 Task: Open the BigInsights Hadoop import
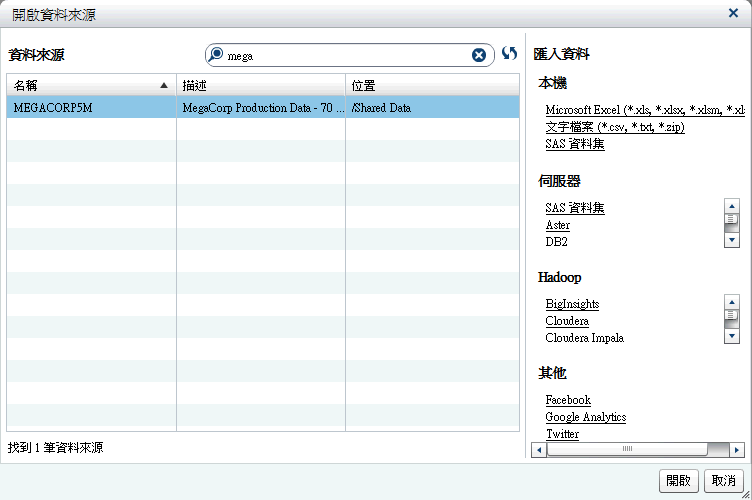pyautogui.click(x=572, y=304)
